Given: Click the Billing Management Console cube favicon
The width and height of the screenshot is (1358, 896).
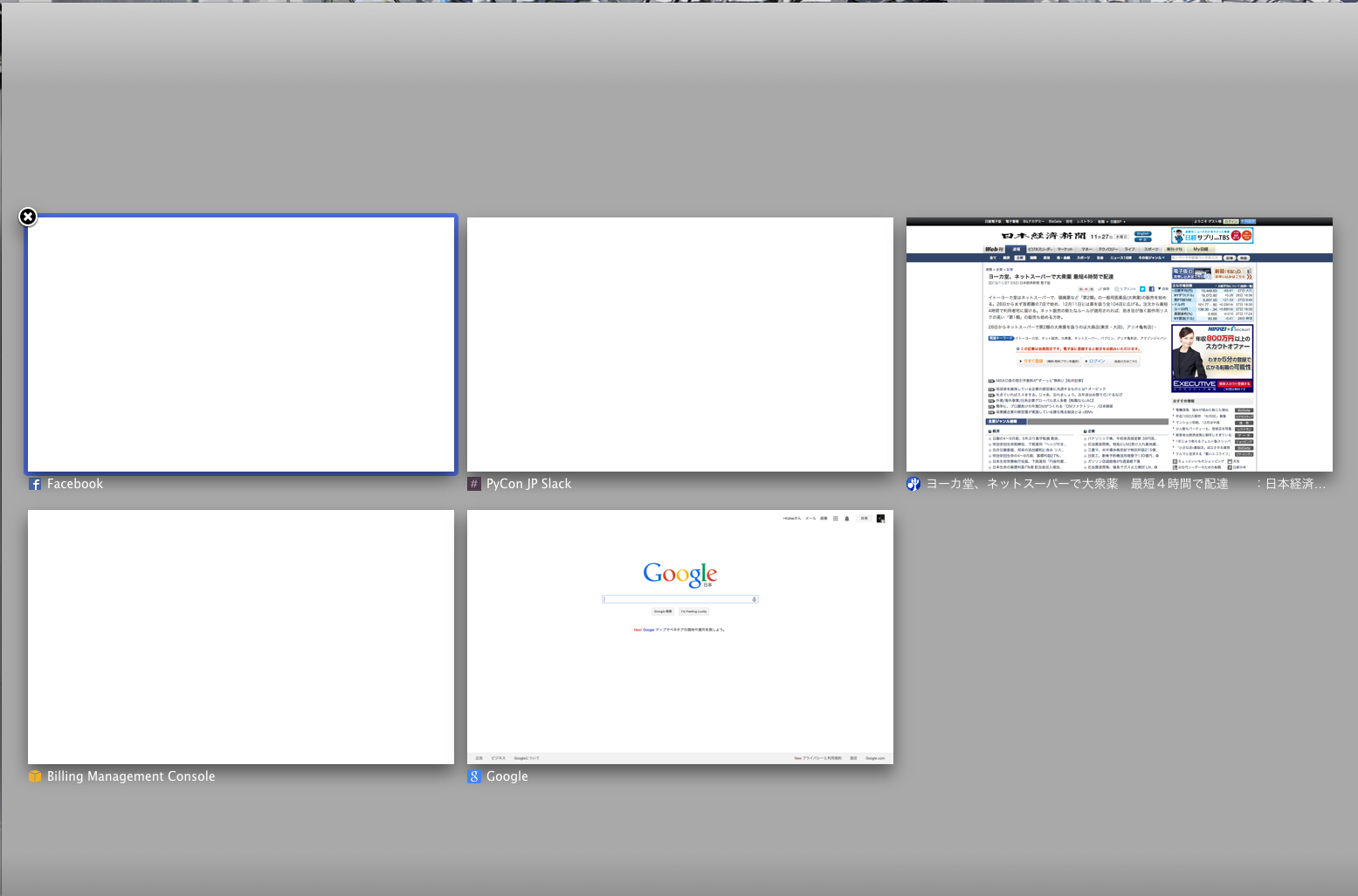Looking at the screenshot, I should (35, 776).
